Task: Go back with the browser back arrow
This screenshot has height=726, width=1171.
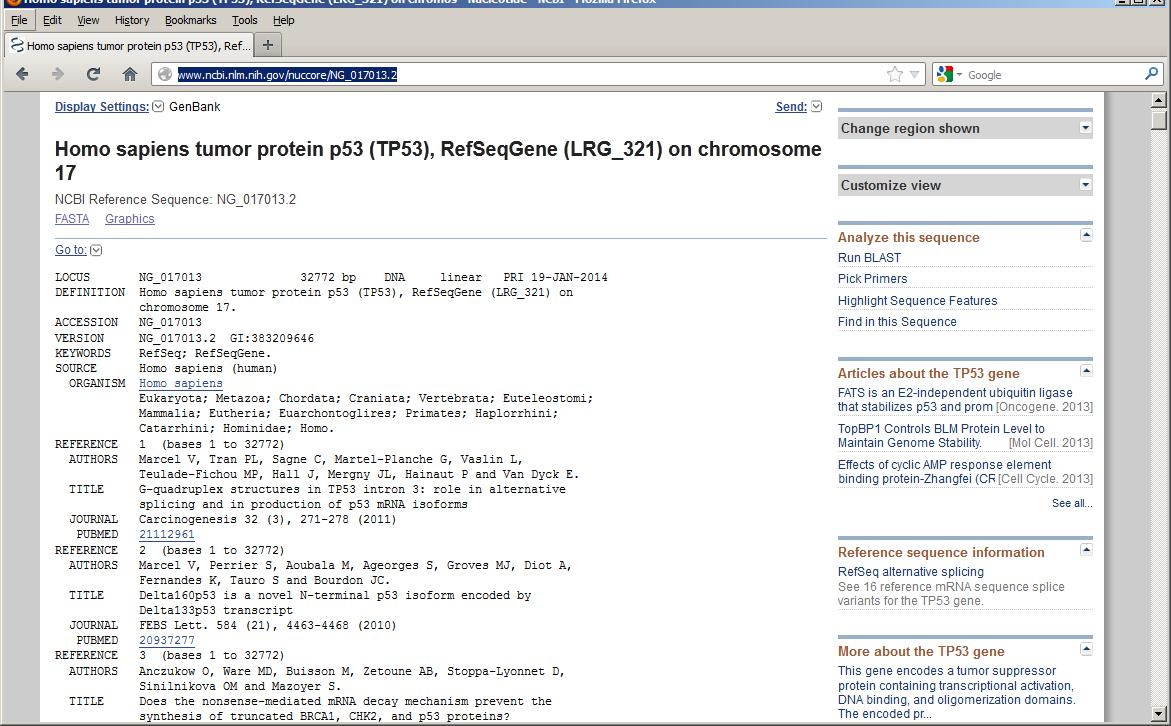Action: [x=22, y=74]
